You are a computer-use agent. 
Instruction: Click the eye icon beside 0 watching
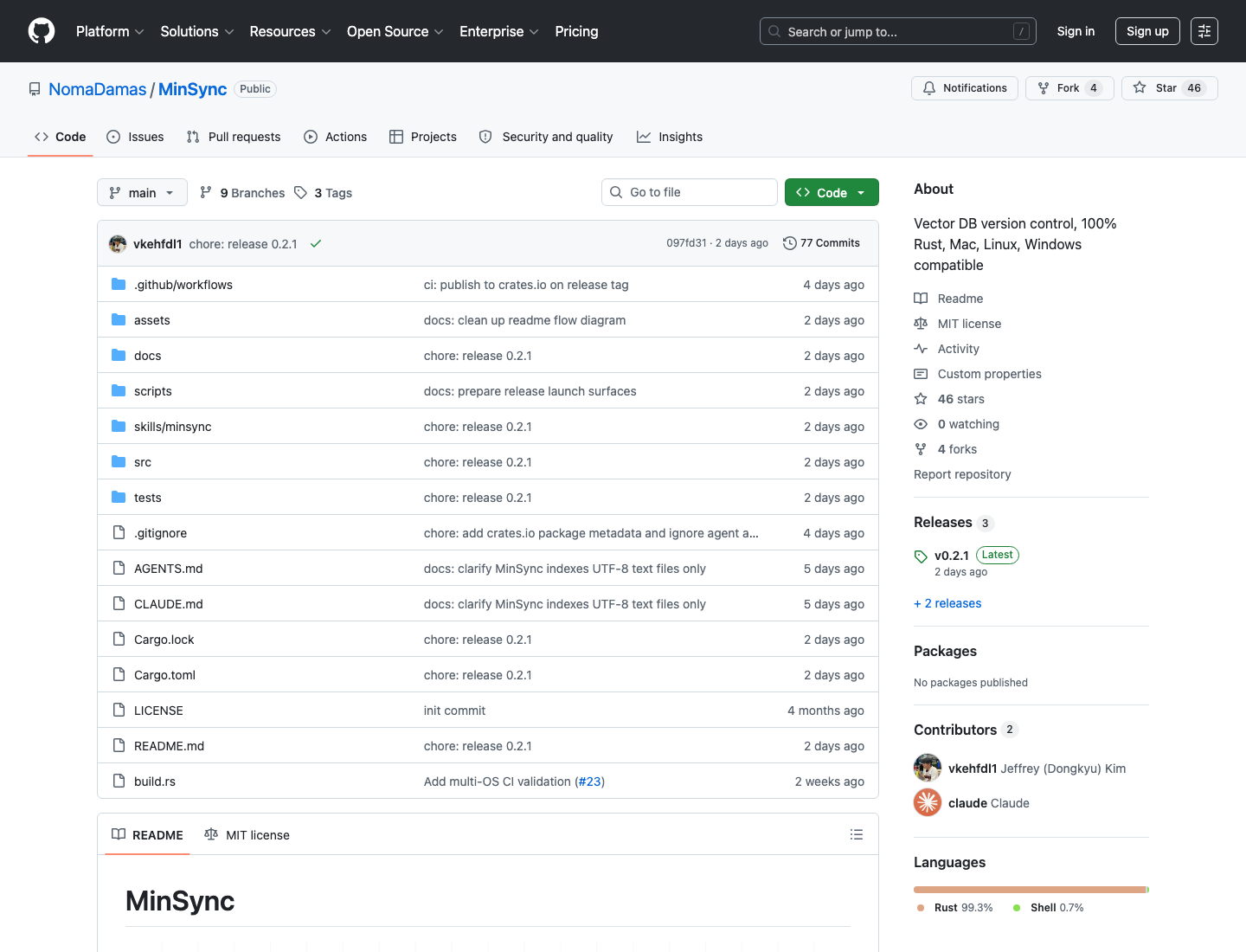coord(921,424)
